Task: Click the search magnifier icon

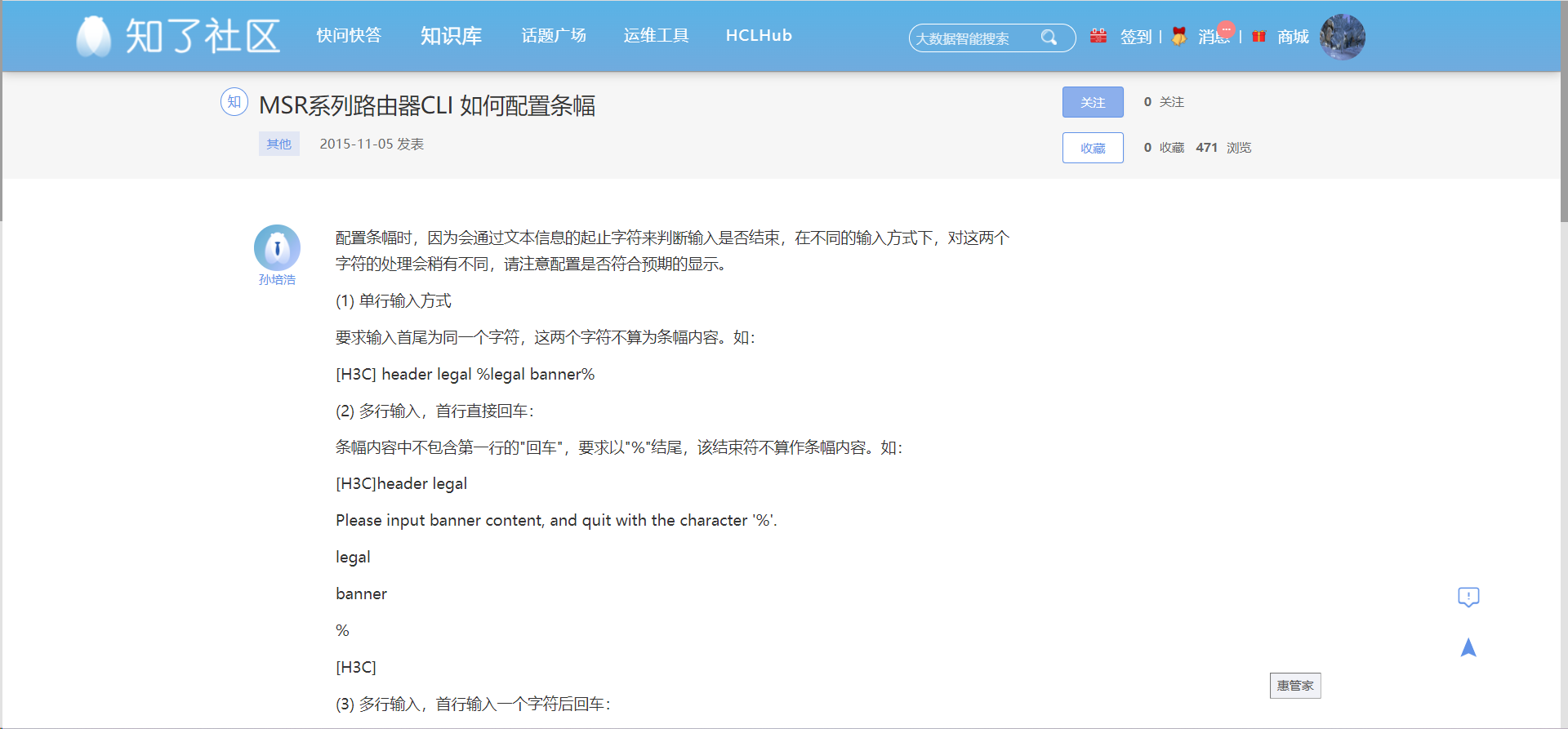Action: coord(1049,38)
